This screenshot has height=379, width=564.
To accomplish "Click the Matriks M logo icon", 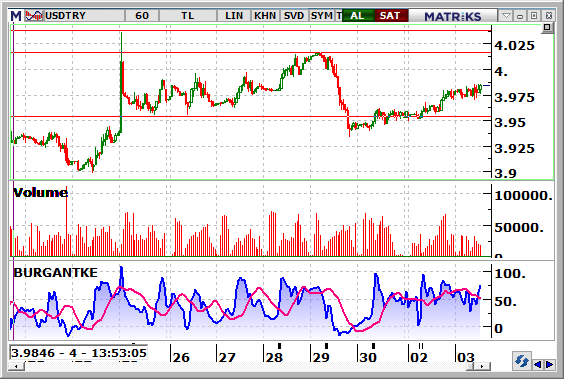I will (16, 16).
